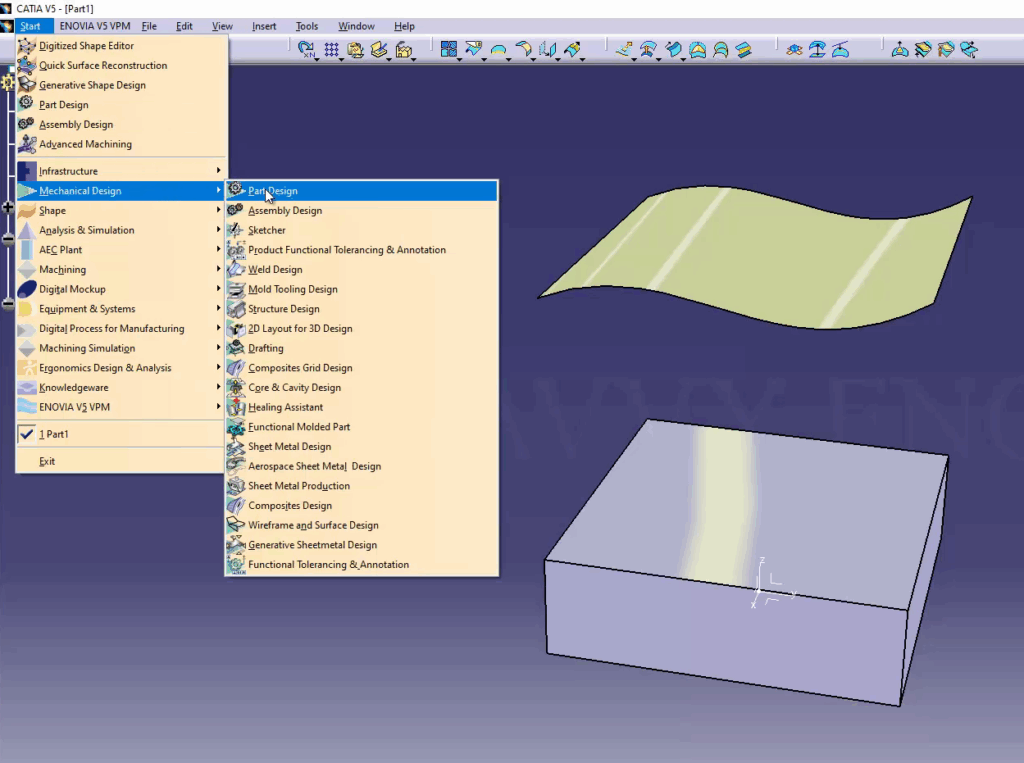Click the Part Design gear icon in Start menu
The image size is (1024, 763).
pos(28,104)
